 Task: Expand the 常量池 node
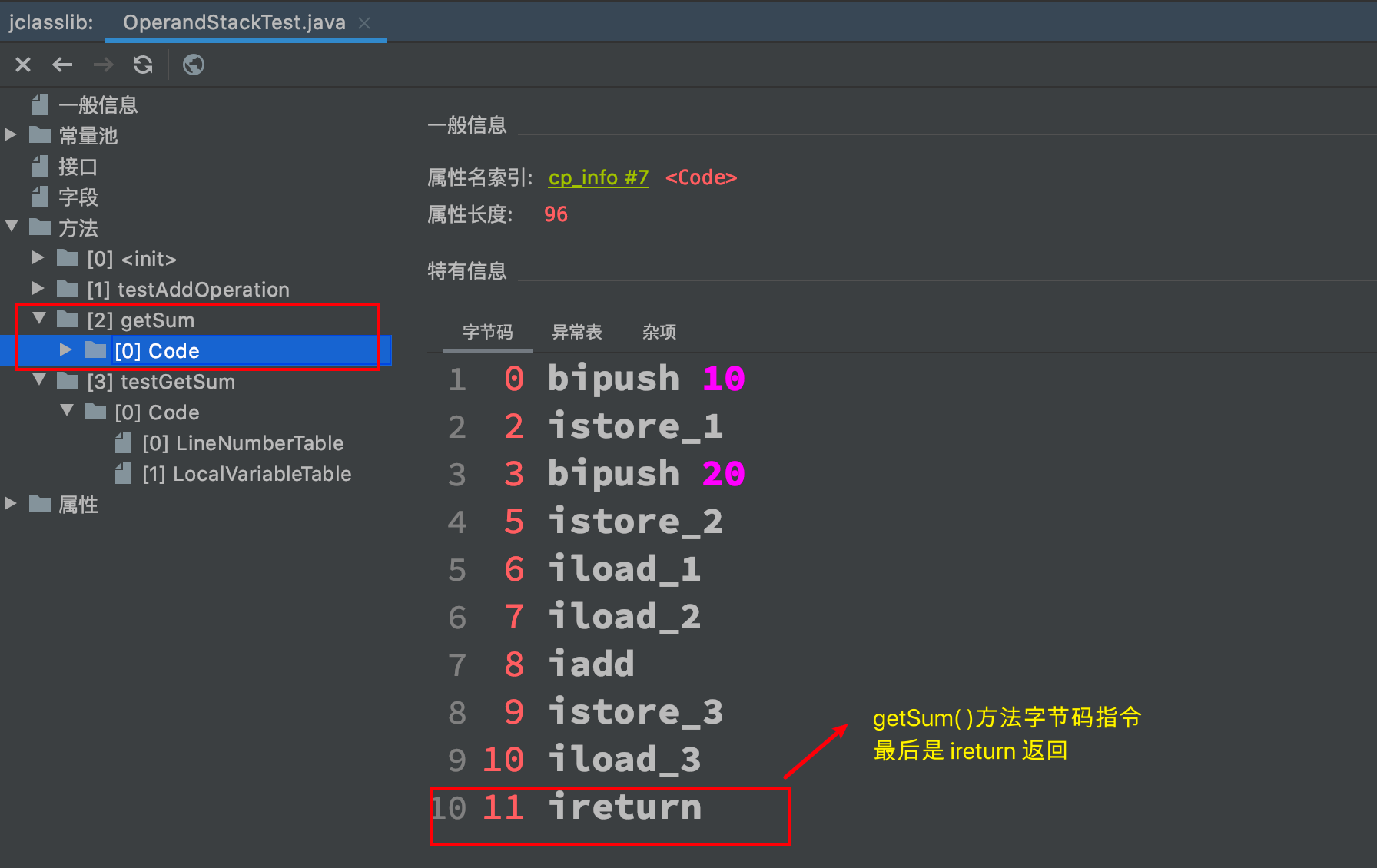pyautogui.click(x=11, y=135)
